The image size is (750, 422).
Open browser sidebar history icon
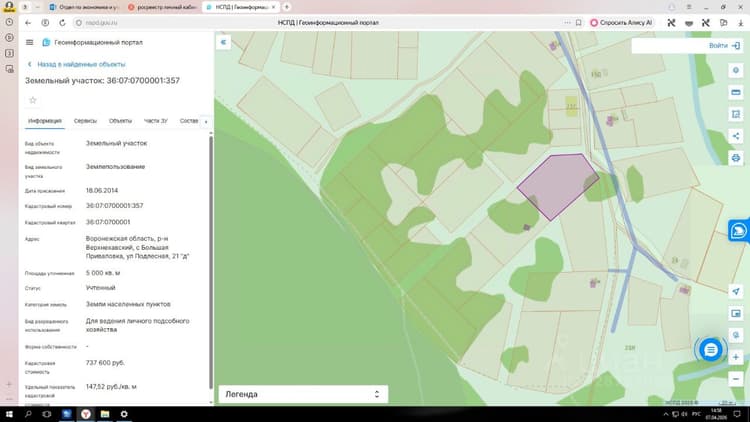point(9,22)
